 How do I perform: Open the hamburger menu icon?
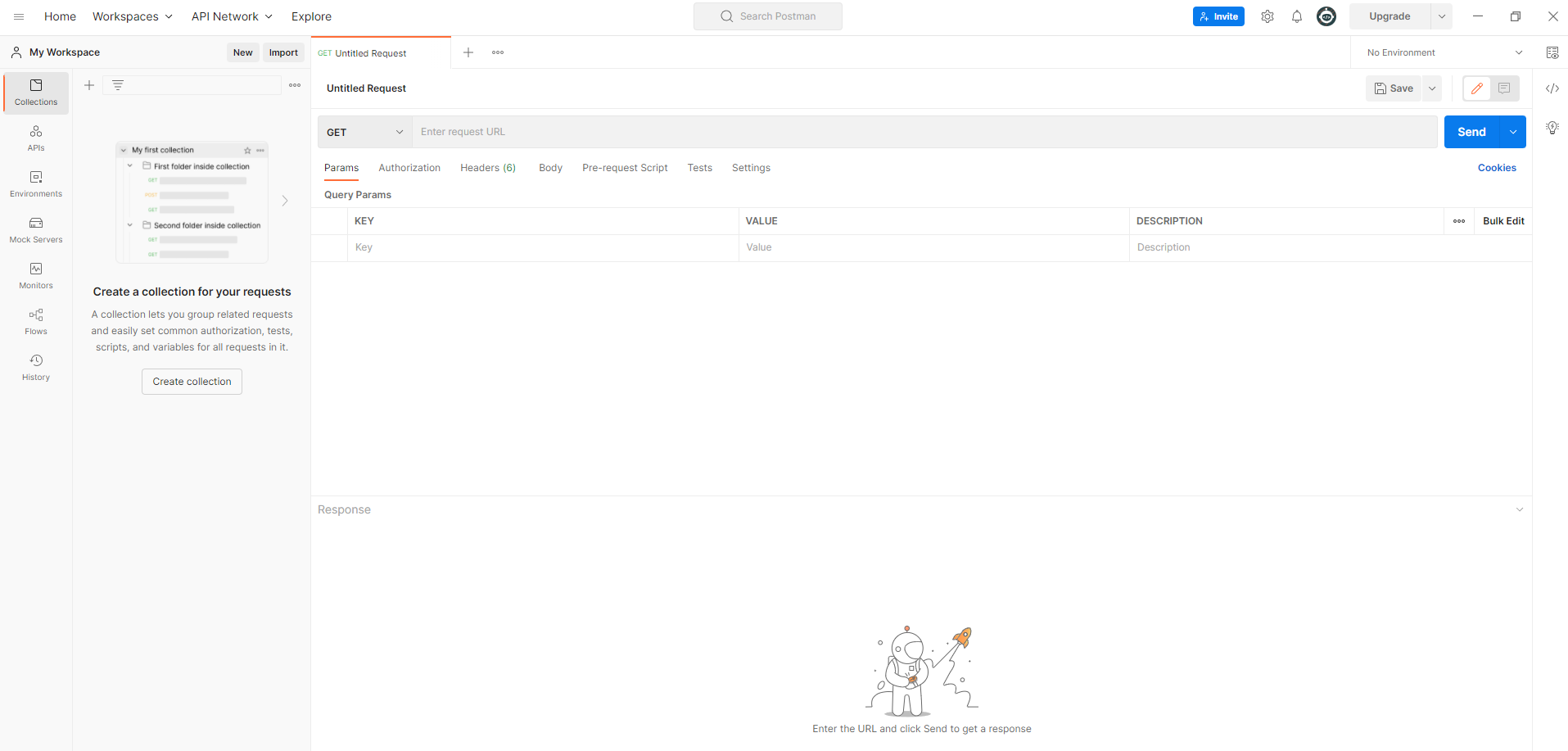click(x=19, y=16)
